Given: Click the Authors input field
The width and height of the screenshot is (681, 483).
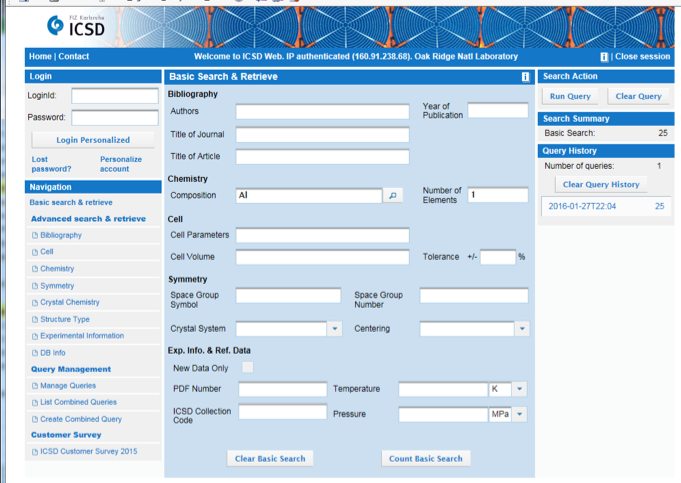Looking at the screenshot, I should point(322,111).
